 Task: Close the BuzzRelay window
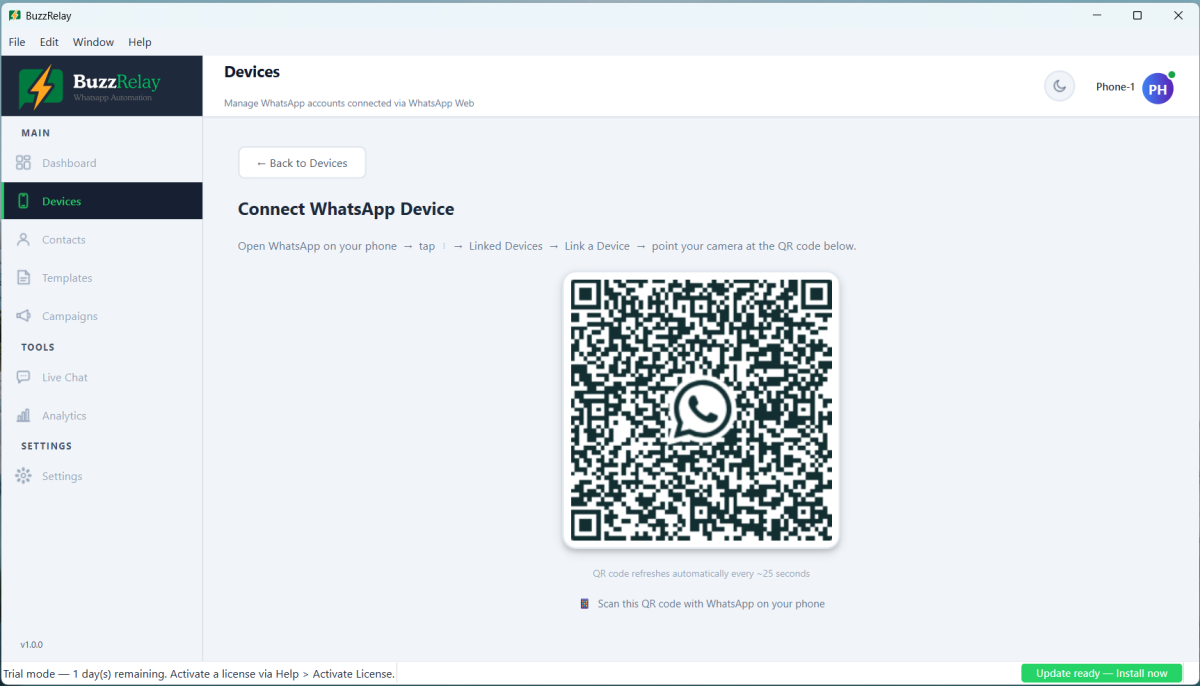pyautogui.click(x=1178, y=16)
